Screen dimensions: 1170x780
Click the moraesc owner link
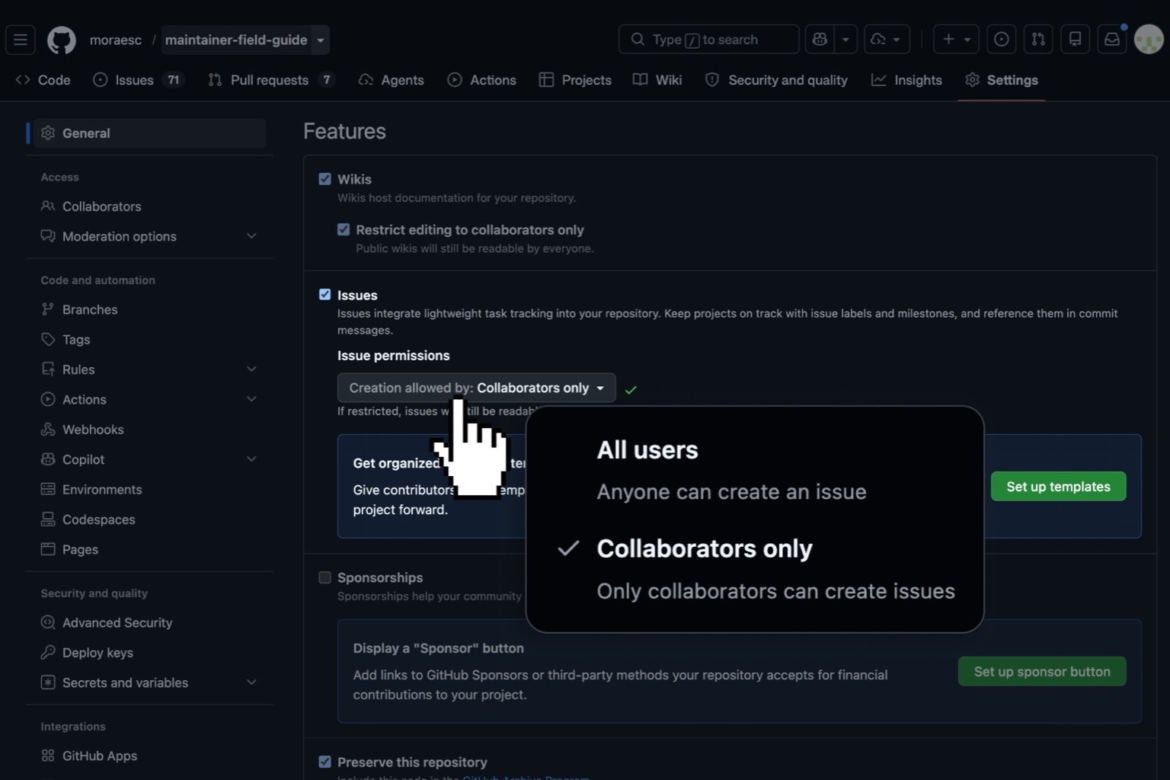pos(116,40)
